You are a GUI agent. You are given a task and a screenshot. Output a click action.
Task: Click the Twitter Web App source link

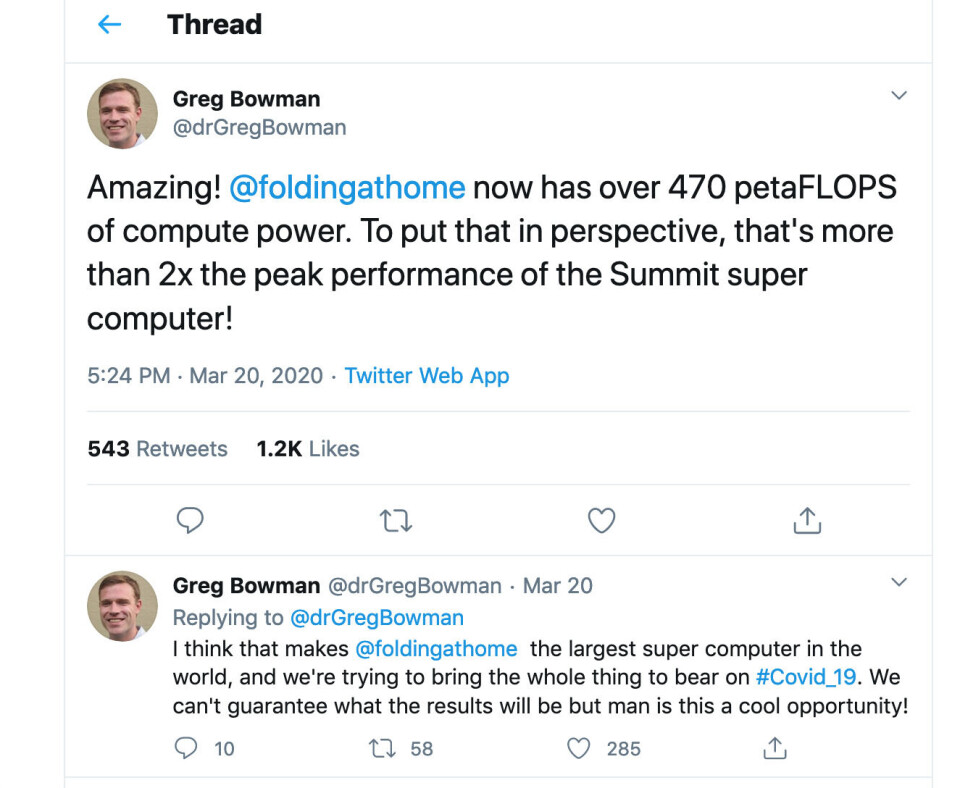click(427, 376)
